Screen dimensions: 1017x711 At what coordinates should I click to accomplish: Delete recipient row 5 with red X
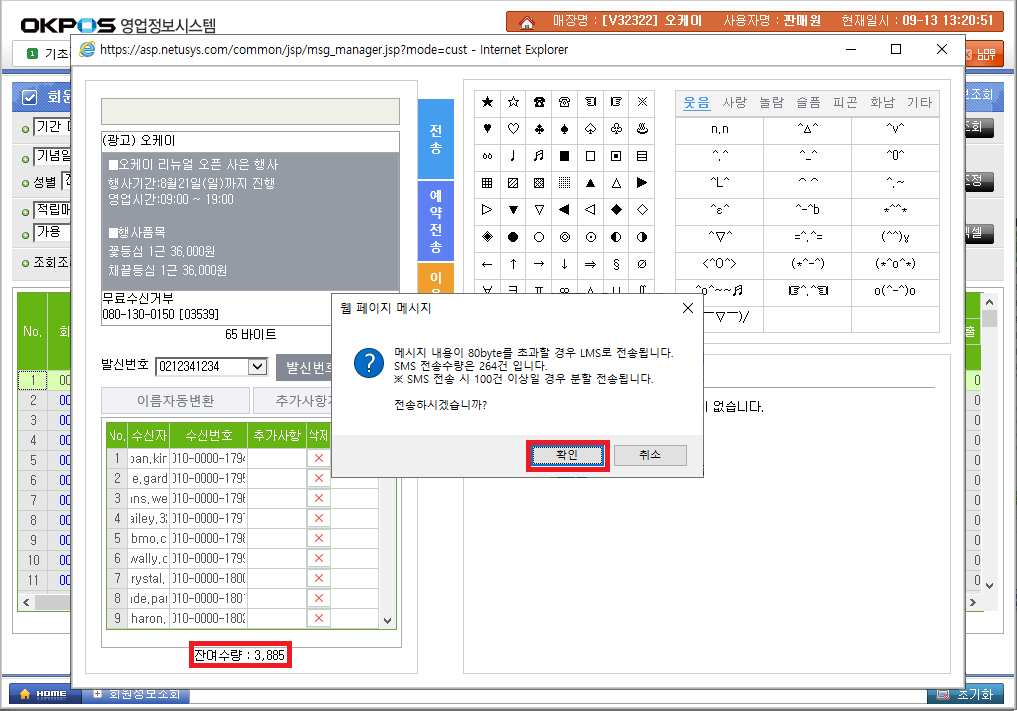tap(319, 538)
